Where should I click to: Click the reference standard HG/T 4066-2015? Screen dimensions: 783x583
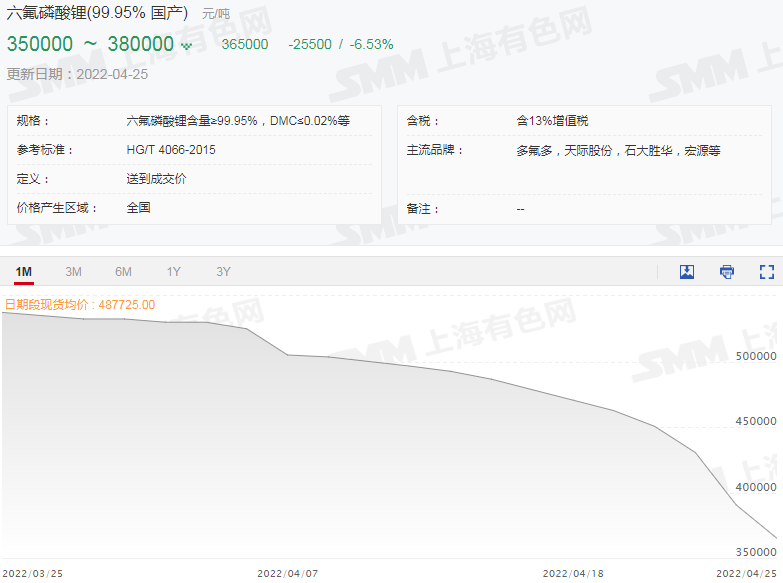pyautogui.click(x=171, y=150)
